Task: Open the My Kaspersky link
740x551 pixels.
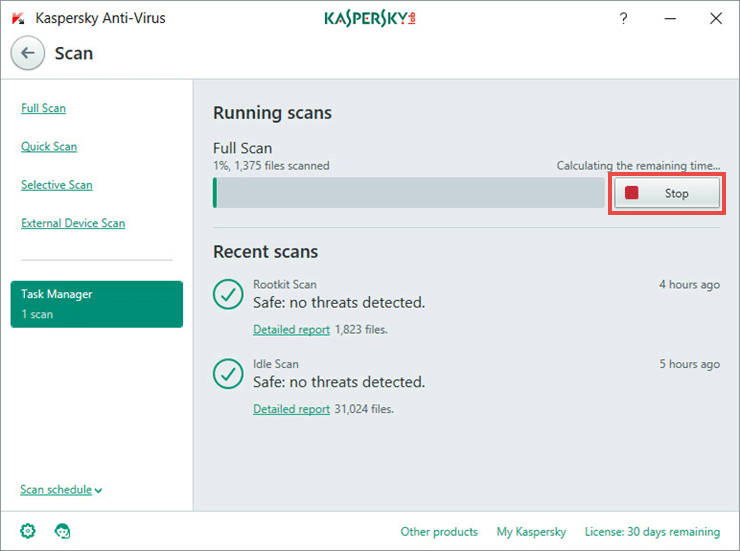Action: point(531,532)
